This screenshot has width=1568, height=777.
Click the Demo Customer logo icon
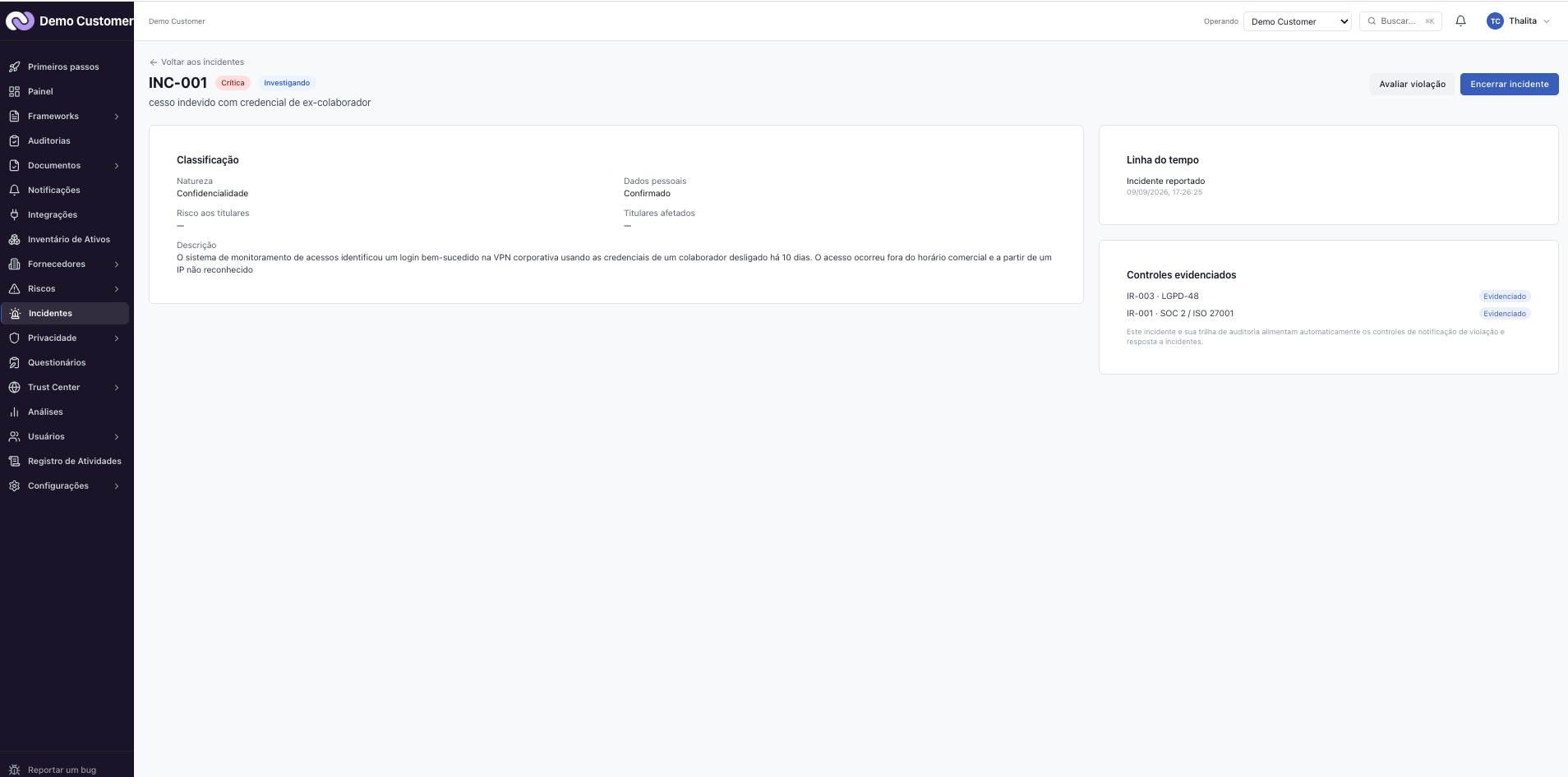(x=20, y=21)
